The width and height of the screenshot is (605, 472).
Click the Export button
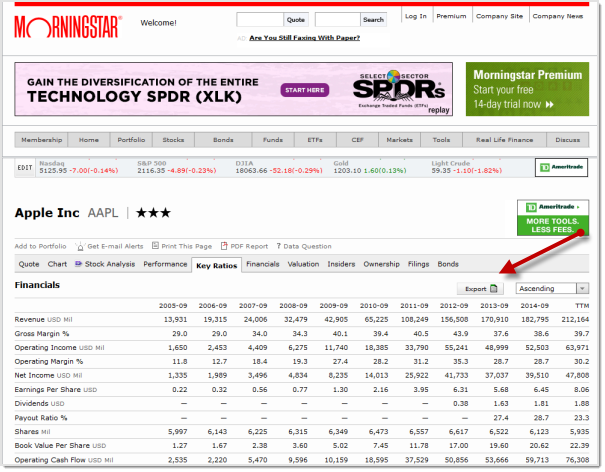[x=480, y=289]
